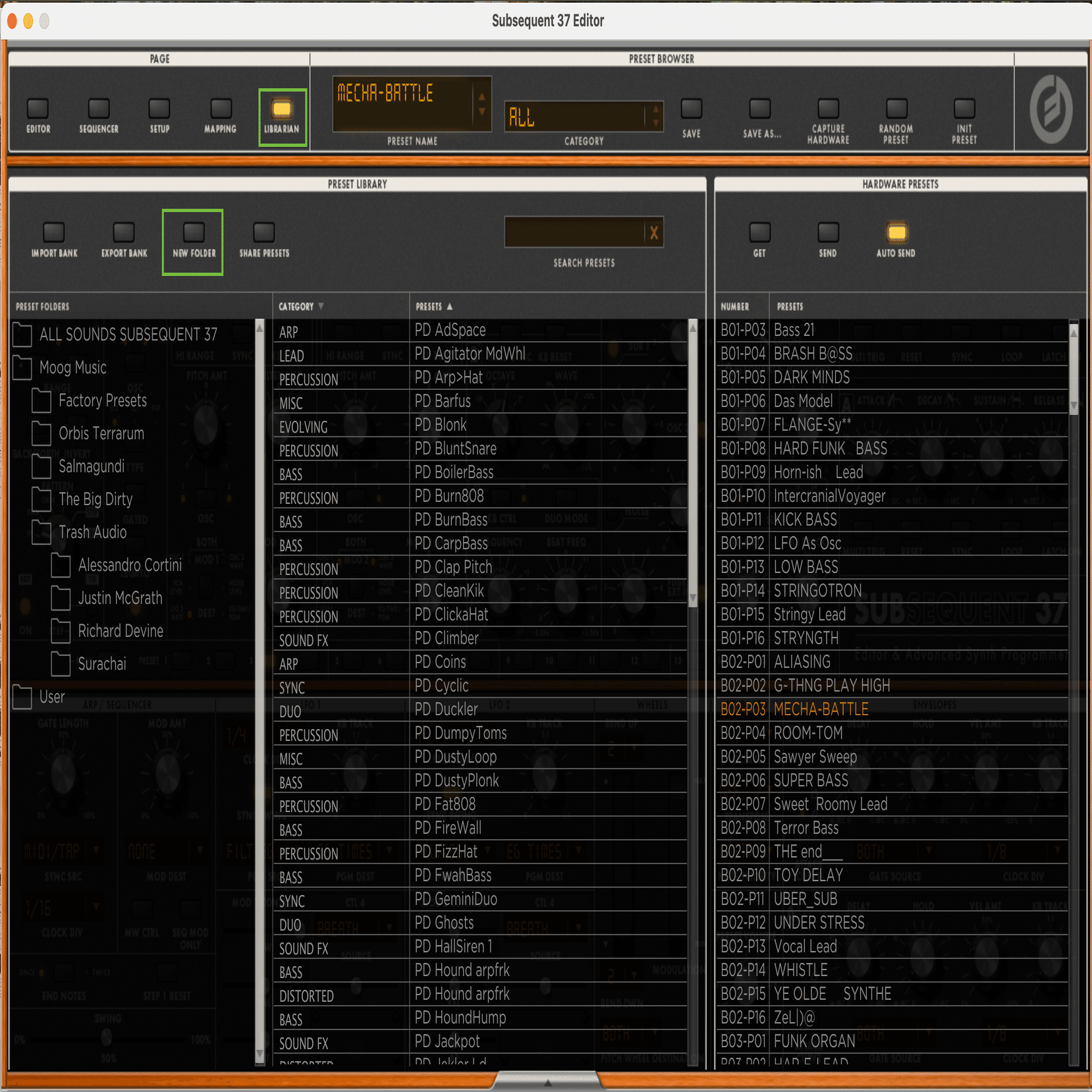Viewport: 1092px width, 1092px height.
Task: Send presets to the hardware
Action: point(828,232)
